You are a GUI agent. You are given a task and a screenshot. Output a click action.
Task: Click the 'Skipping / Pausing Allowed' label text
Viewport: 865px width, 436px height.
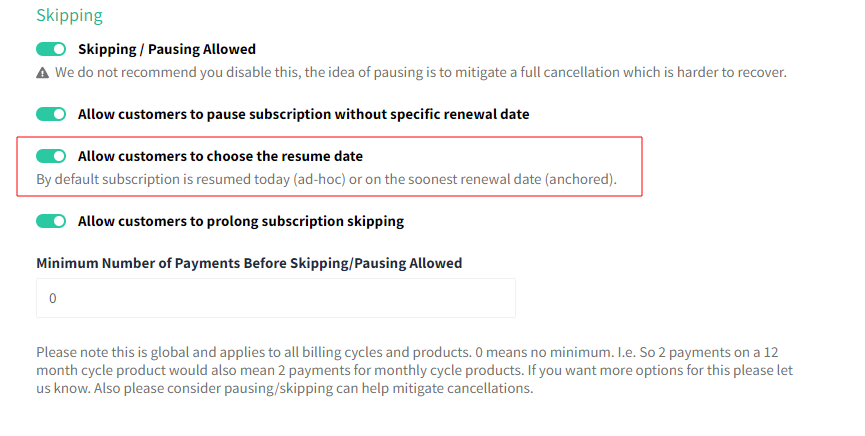click(x=167, y=49)
